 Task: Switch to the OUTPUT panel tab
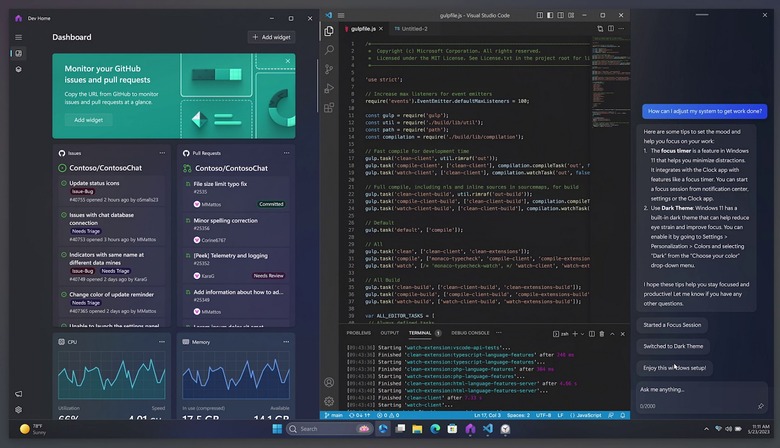[x=390, y=333]
